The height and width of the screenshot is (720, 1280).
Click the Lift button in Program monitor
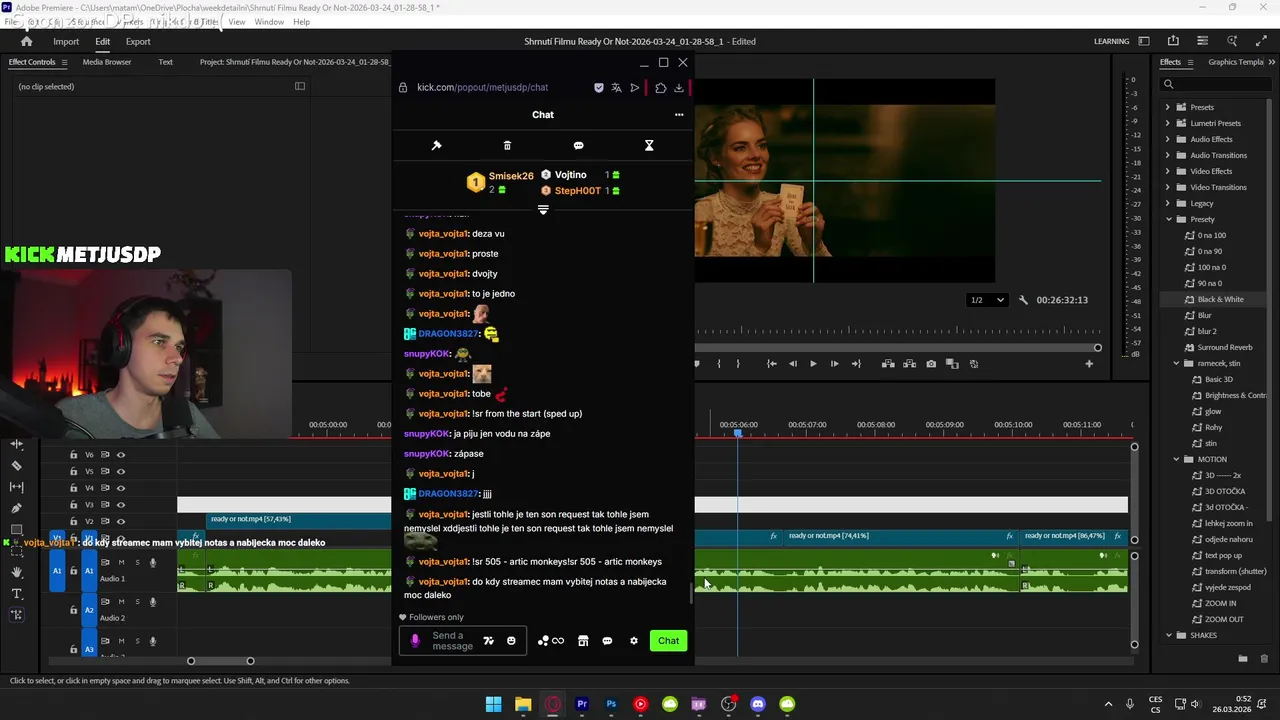coord(887,364)
